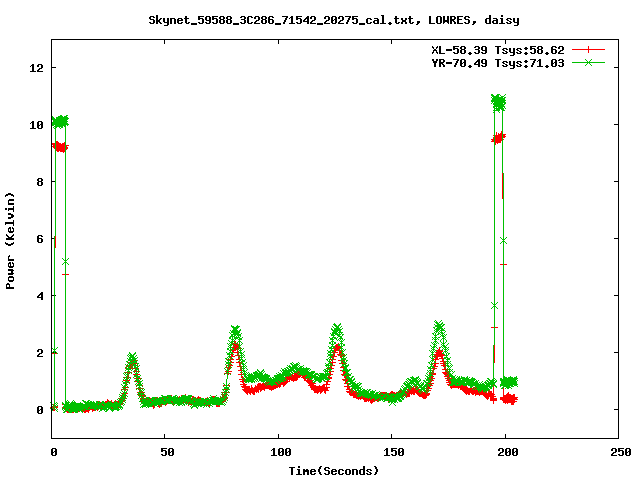Click x-axis tick label 150
Screen dimensions: 640x480
[x=394, y=452]
